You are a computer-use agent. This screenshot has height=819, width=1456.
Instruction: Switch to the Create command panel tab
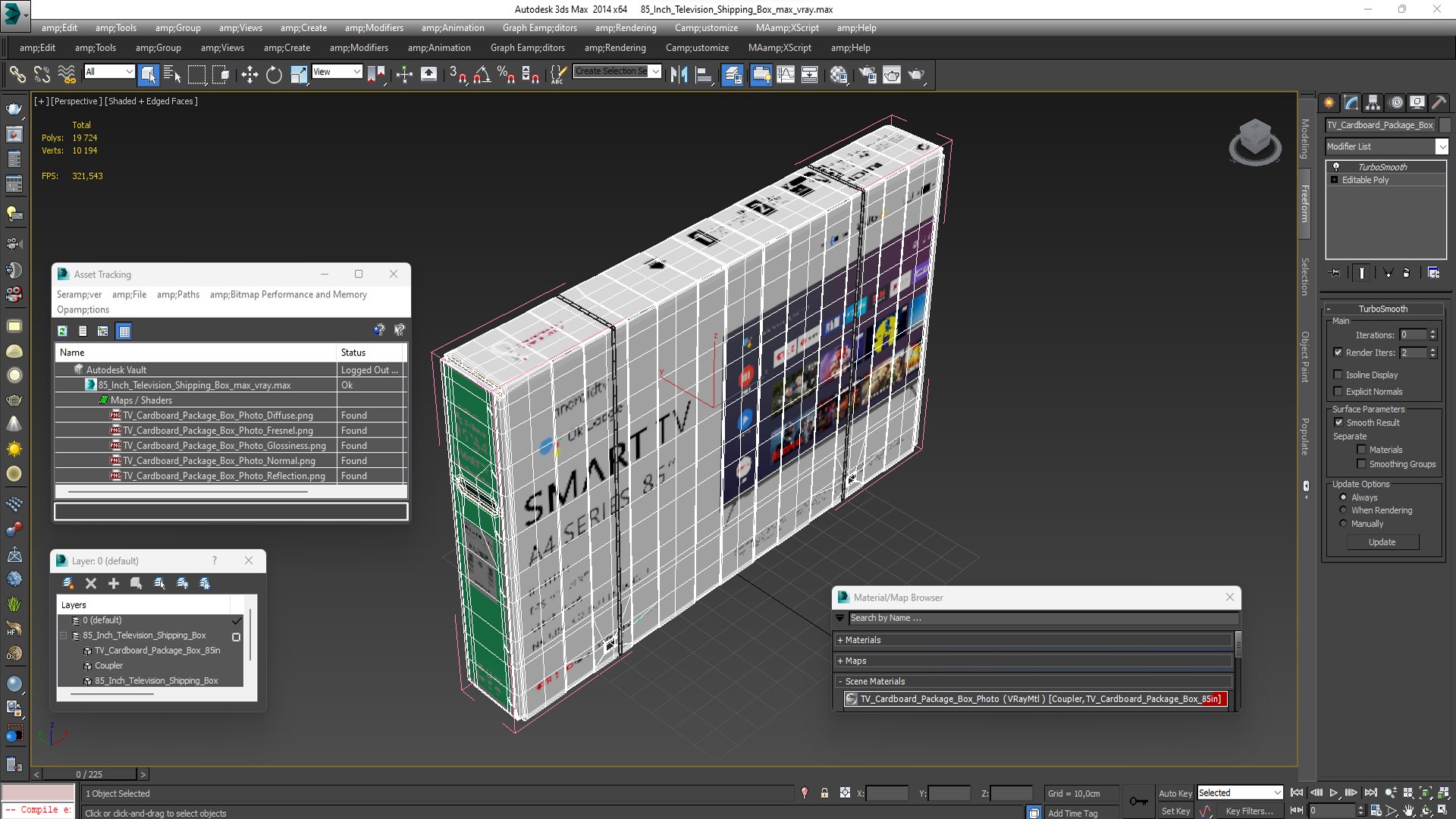pos(1329,102)
